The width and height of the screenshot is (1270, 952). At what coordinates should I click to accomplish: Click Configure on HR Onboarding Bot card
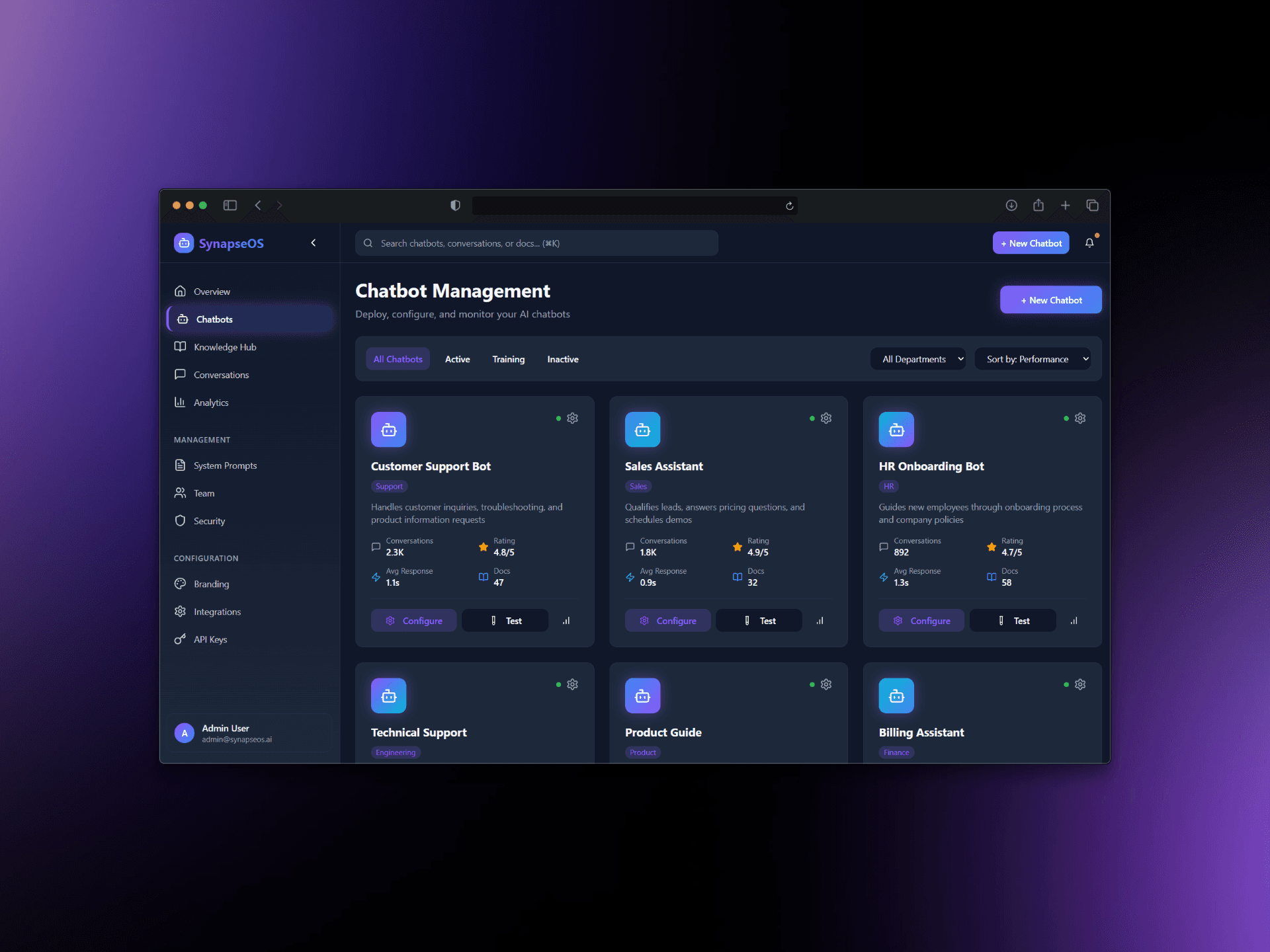tap(921, 621)
